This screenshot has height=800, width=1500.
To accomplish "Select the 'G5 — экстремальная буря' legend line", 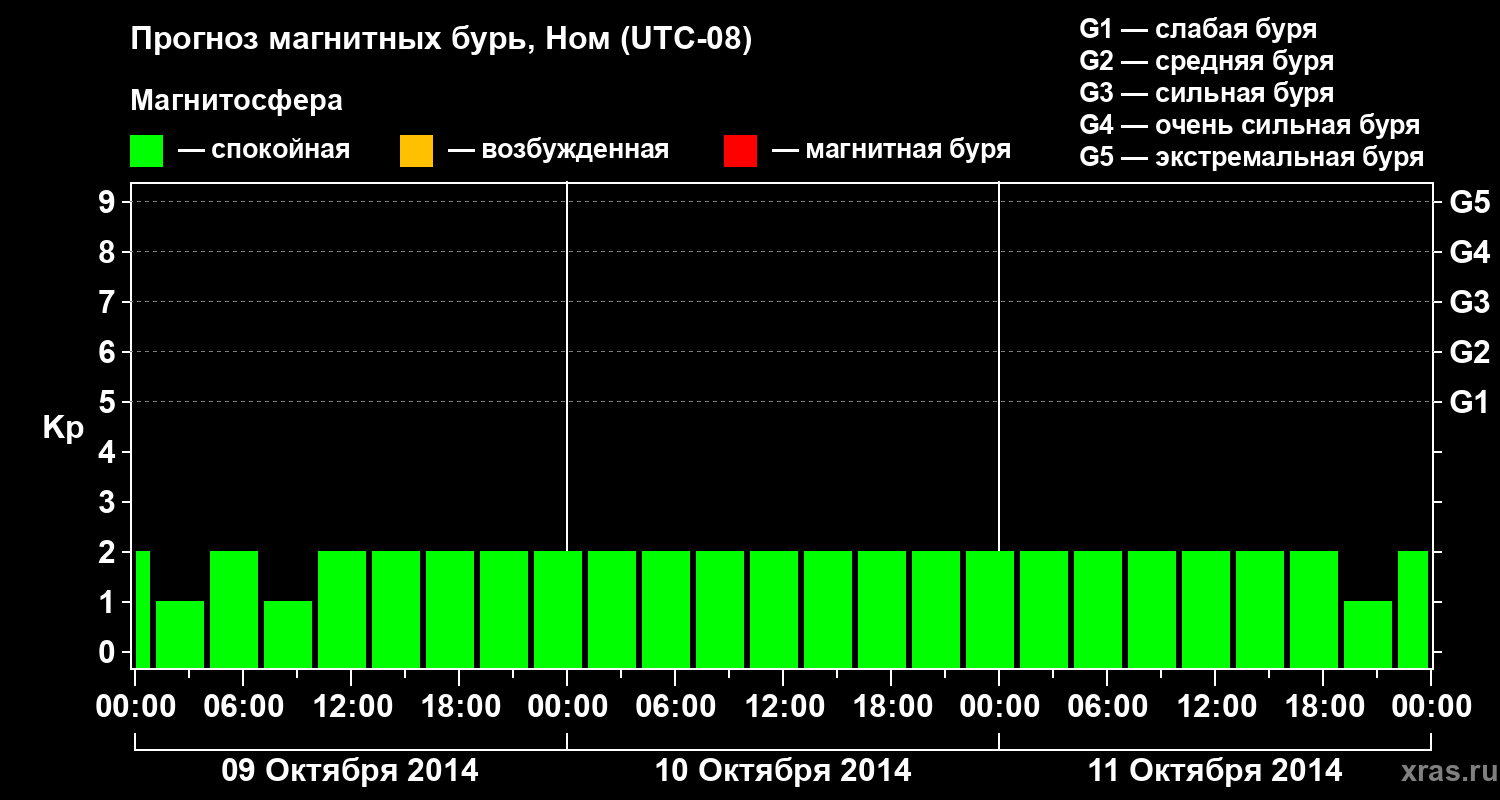I will click(1251, 157).
